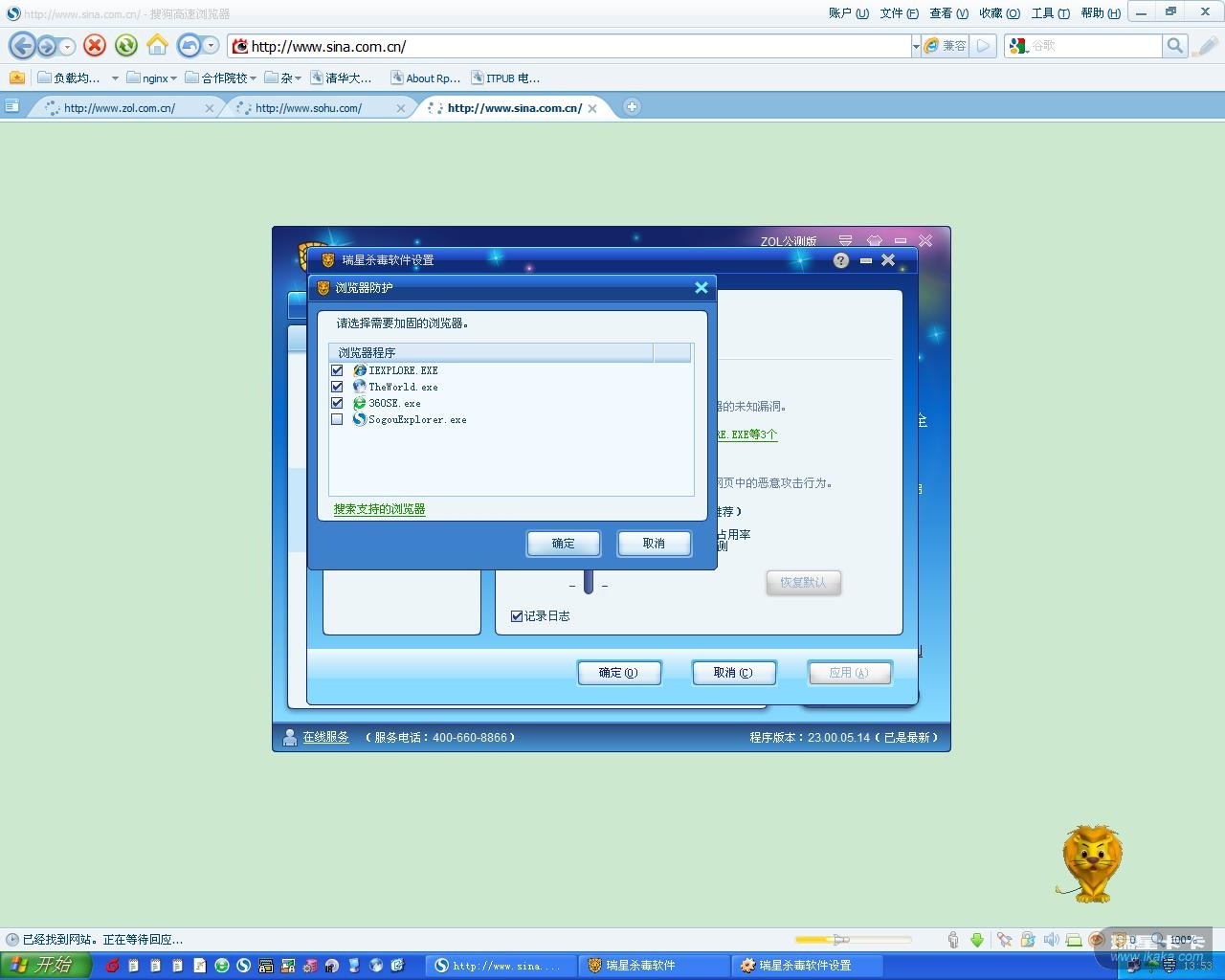Open the back/forward history dropdown arrow

(66, 46)
